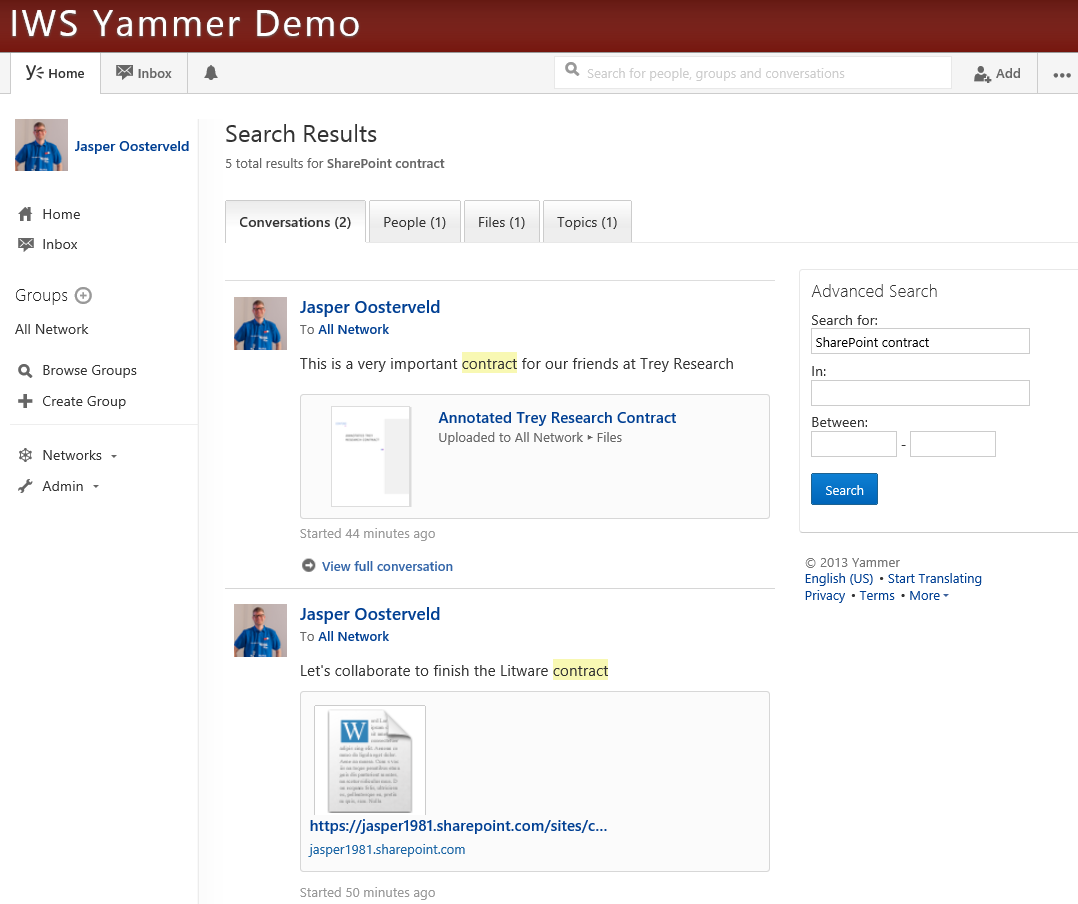Focus the people, groups and conversations search box
This screenshot has width=1078, height=904.
(x=753, y=73)
